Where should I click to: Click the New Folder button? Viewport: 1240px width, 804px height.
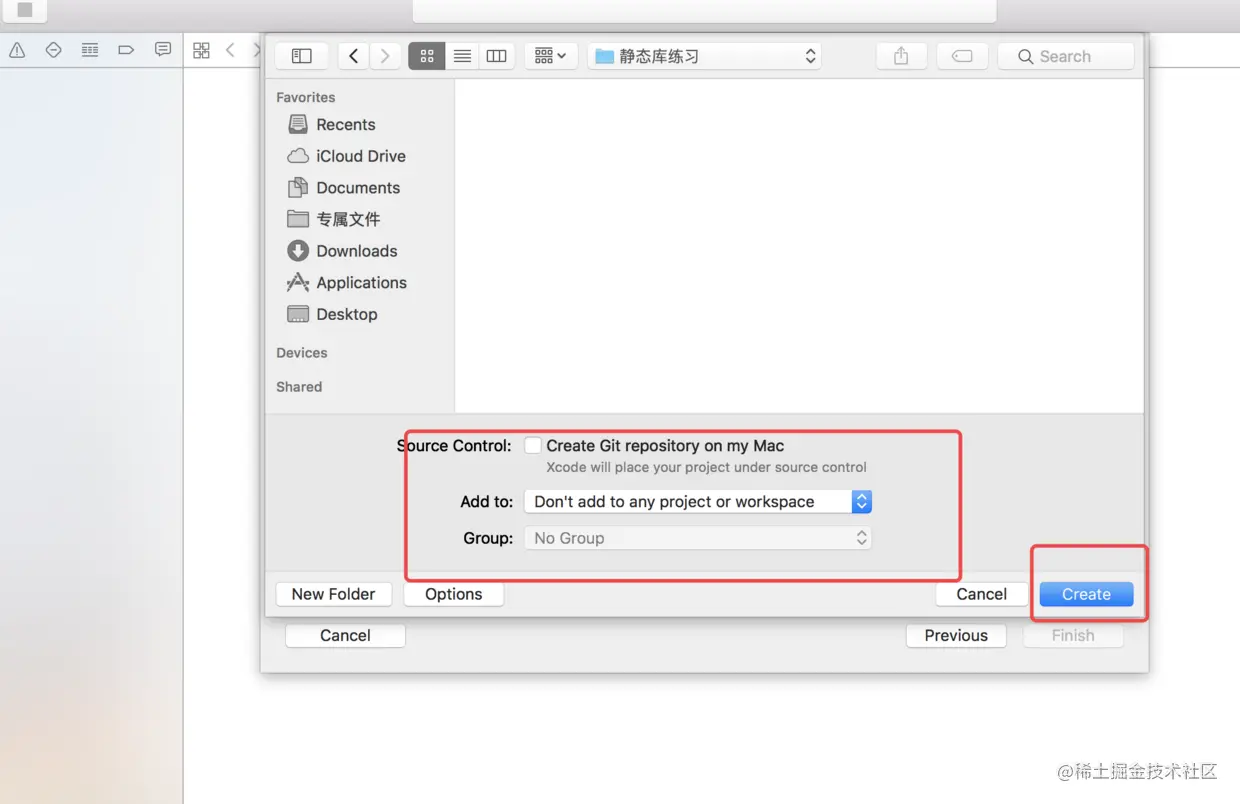point(333,594)
